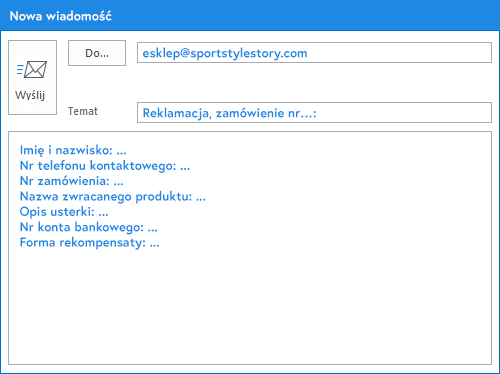Place the cursor at "Opis usterki: ..."
Screen dimensions: 500x374
tap(64, 212)
